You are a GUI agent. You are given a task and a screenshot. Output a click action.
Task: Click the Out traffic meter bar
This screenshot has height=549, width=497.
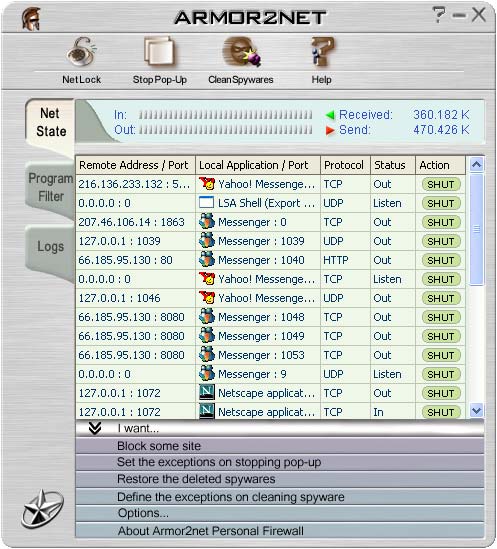[225, 130]
